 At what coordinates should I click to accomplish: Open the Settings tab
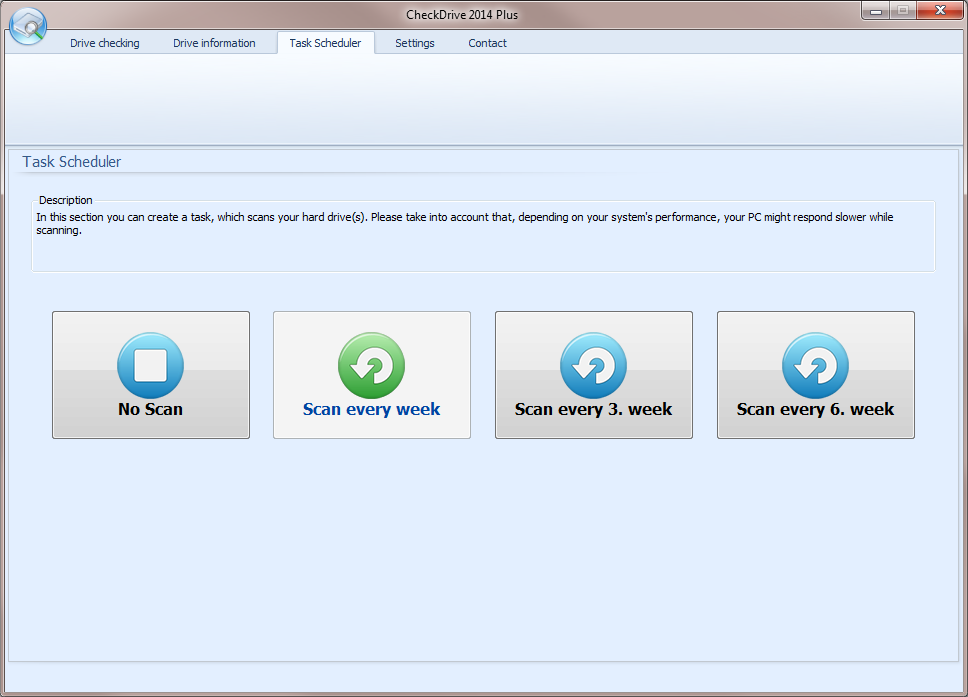pyautogui.click(x=415, y=43)
